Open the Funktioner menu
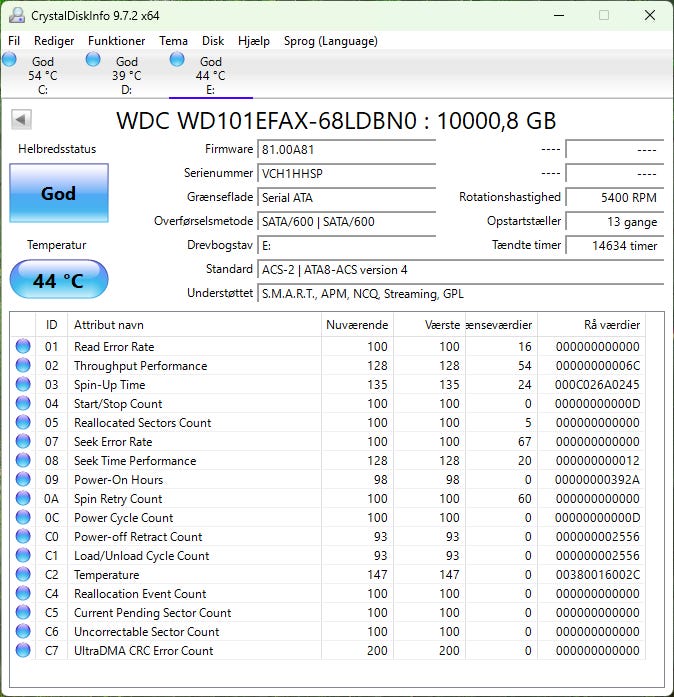674x697 pixels. click(x=116, y=41)
